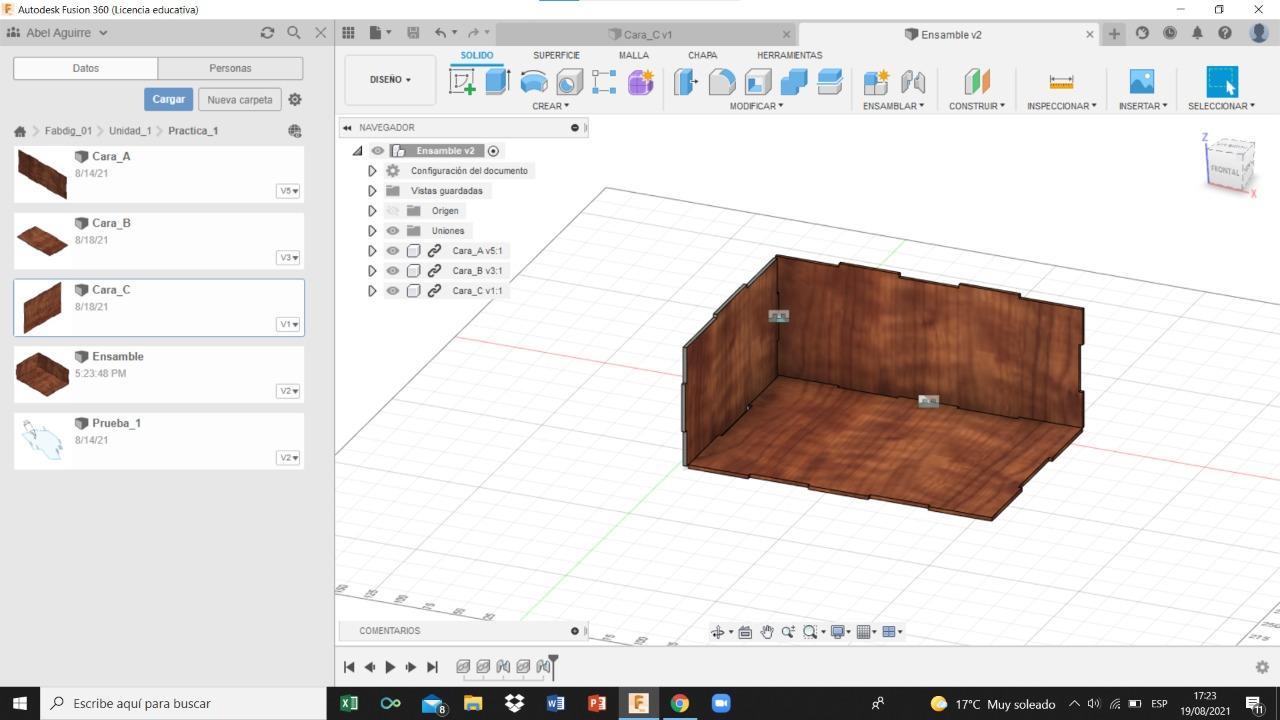This screenshot has height=720, width=1280.
Task: Open the CREAR dropdown menu
Action: [550, 106]
